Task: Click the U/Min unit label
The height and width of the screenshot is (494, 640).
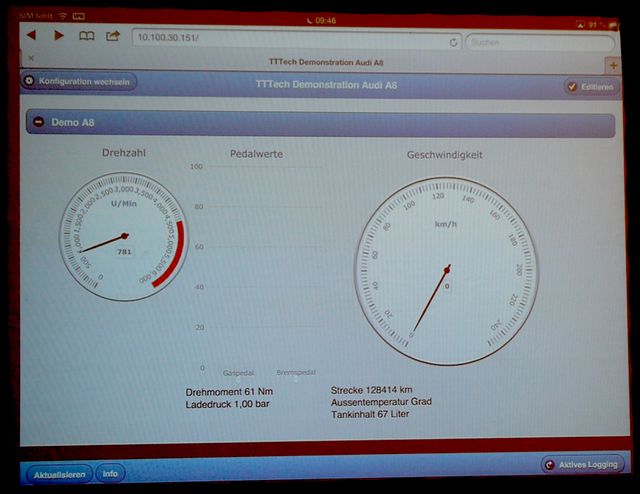Action: 124,203
